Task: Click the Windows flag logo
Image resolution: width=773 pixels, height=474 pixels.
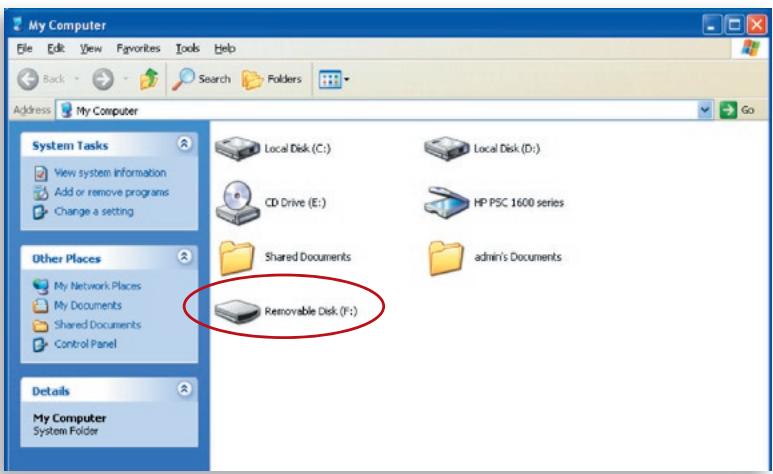Action: click(x=750, y=48)
